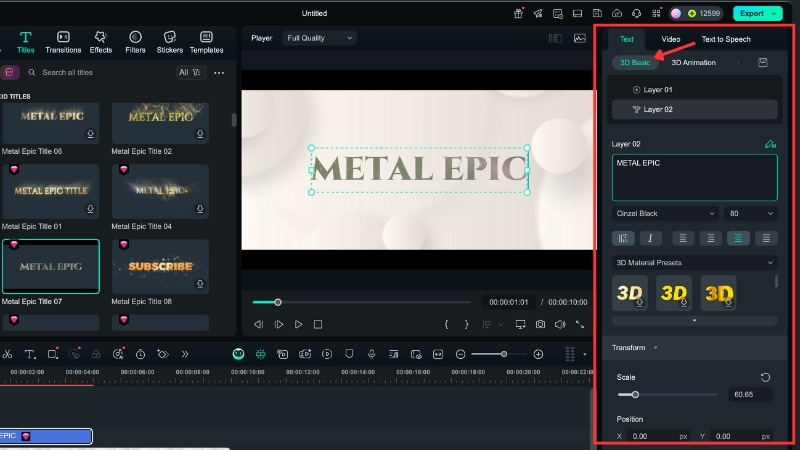The height and width of the screenshot is (450, 800).
Task: Open the Transitions panel
Action: point(63,42)
